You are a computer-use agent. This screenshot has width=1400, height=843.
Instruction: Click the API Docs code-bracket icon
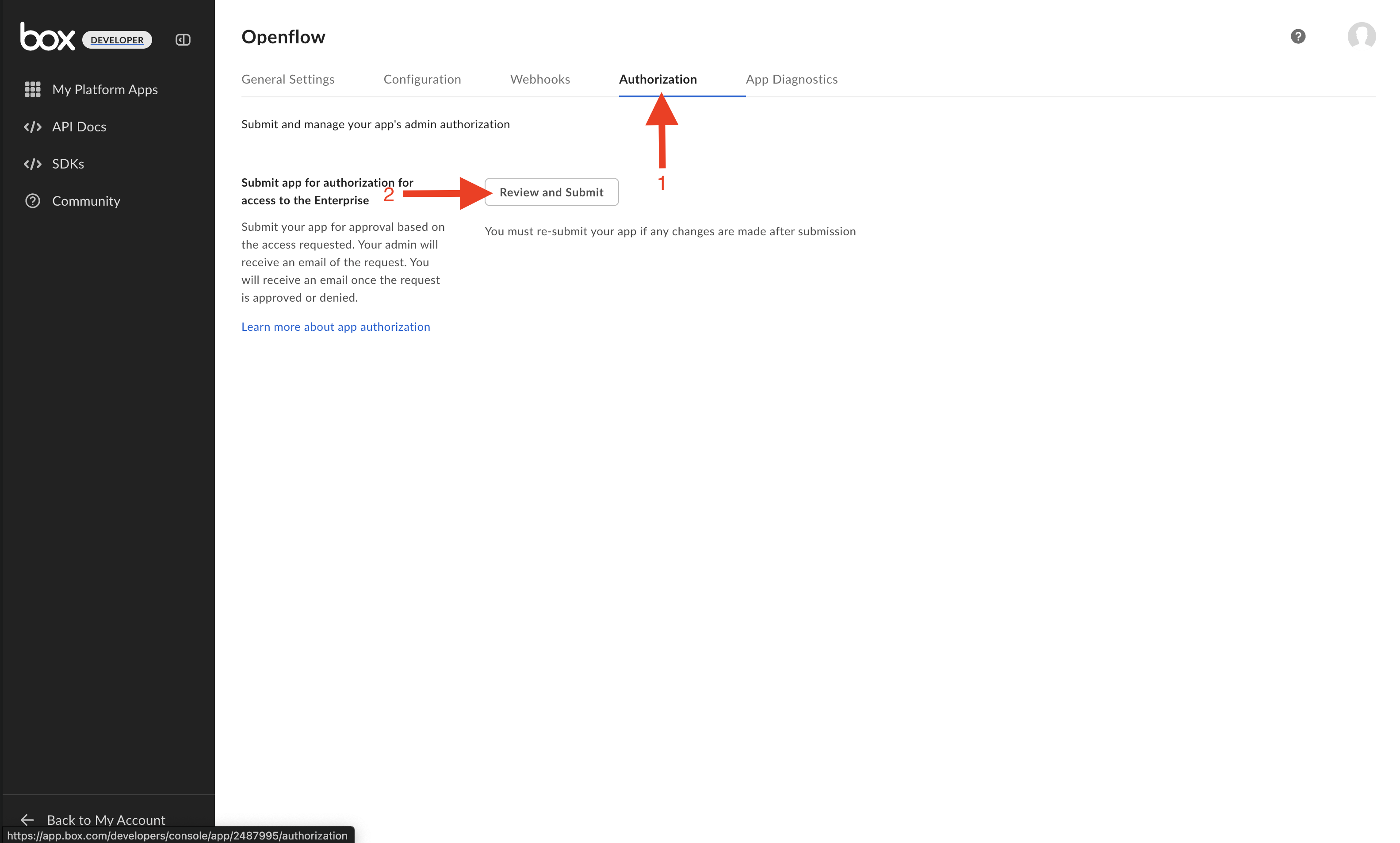tap(32, 126)
